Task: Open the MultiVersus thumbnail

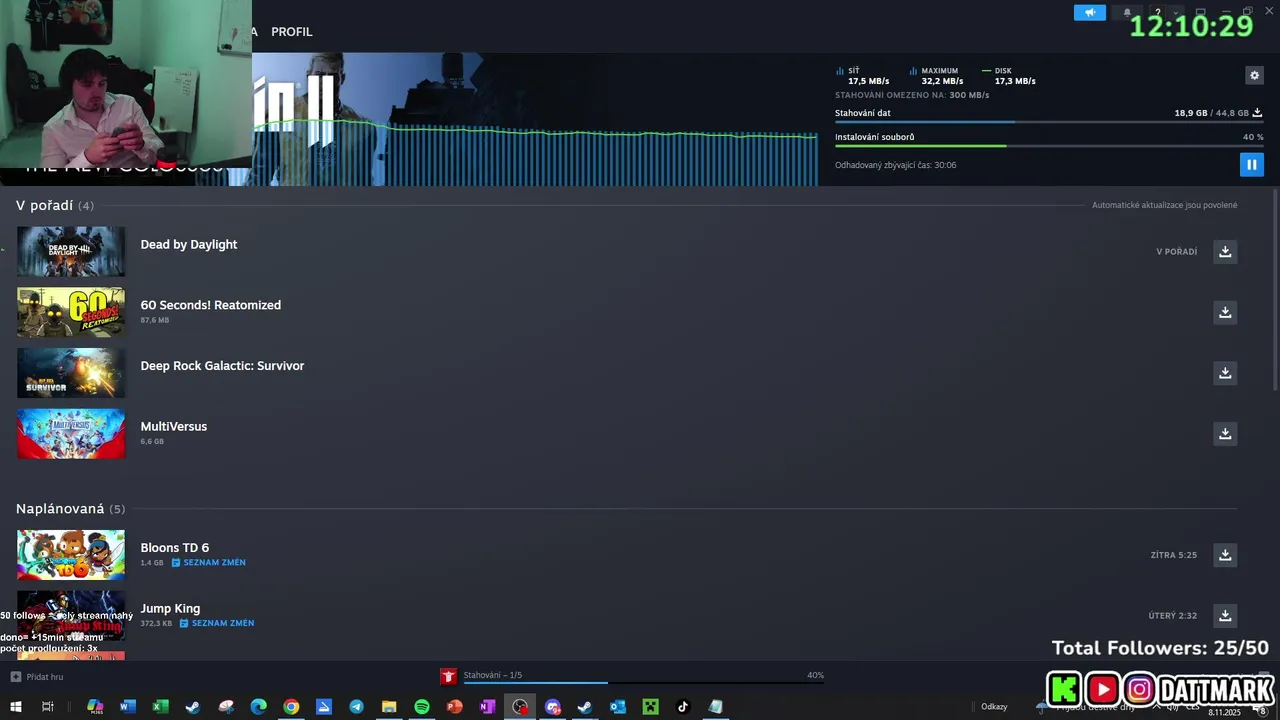Action: 71,433
